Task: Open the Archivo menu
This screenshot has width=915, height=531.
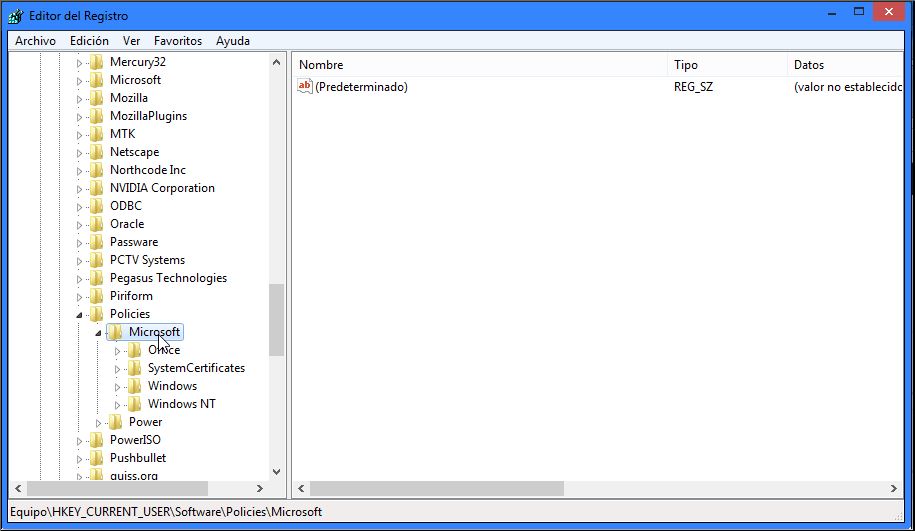Action: tap(36, 41)
